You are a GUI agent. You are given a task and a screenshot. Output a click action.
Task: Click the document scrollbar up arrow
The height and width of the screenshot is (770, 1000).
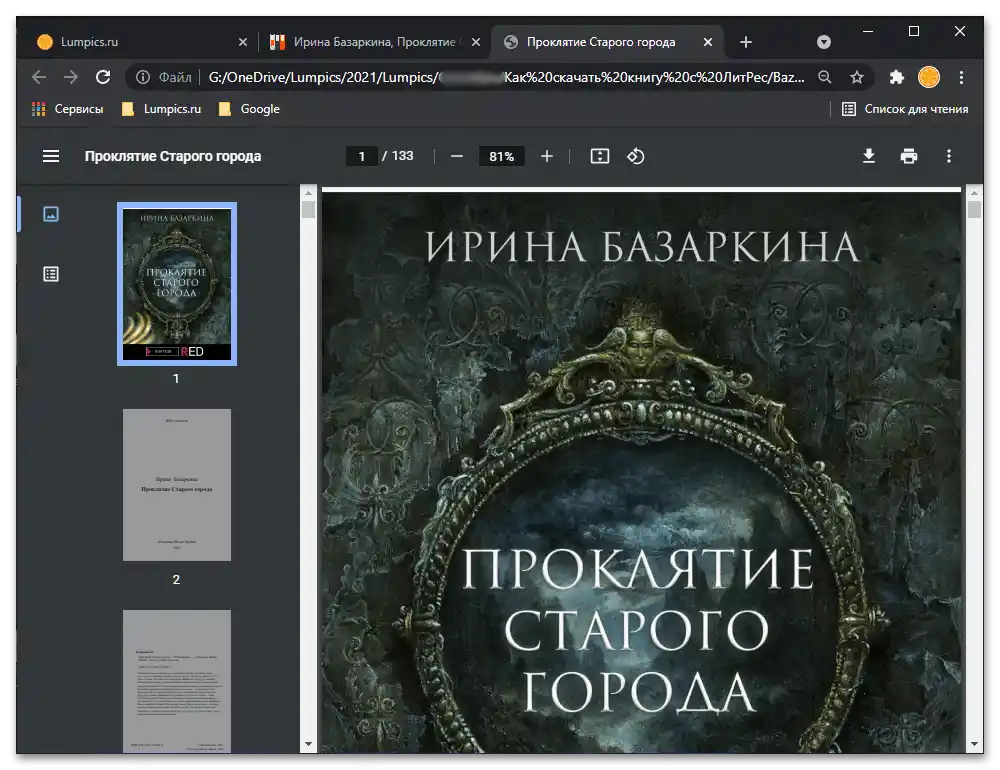click(x=974, y=193)
